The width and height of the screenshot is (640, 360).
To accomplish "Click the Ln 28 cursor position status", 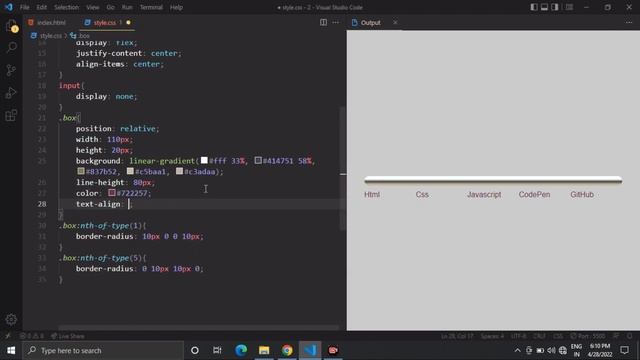I will [x=457, y=336].
